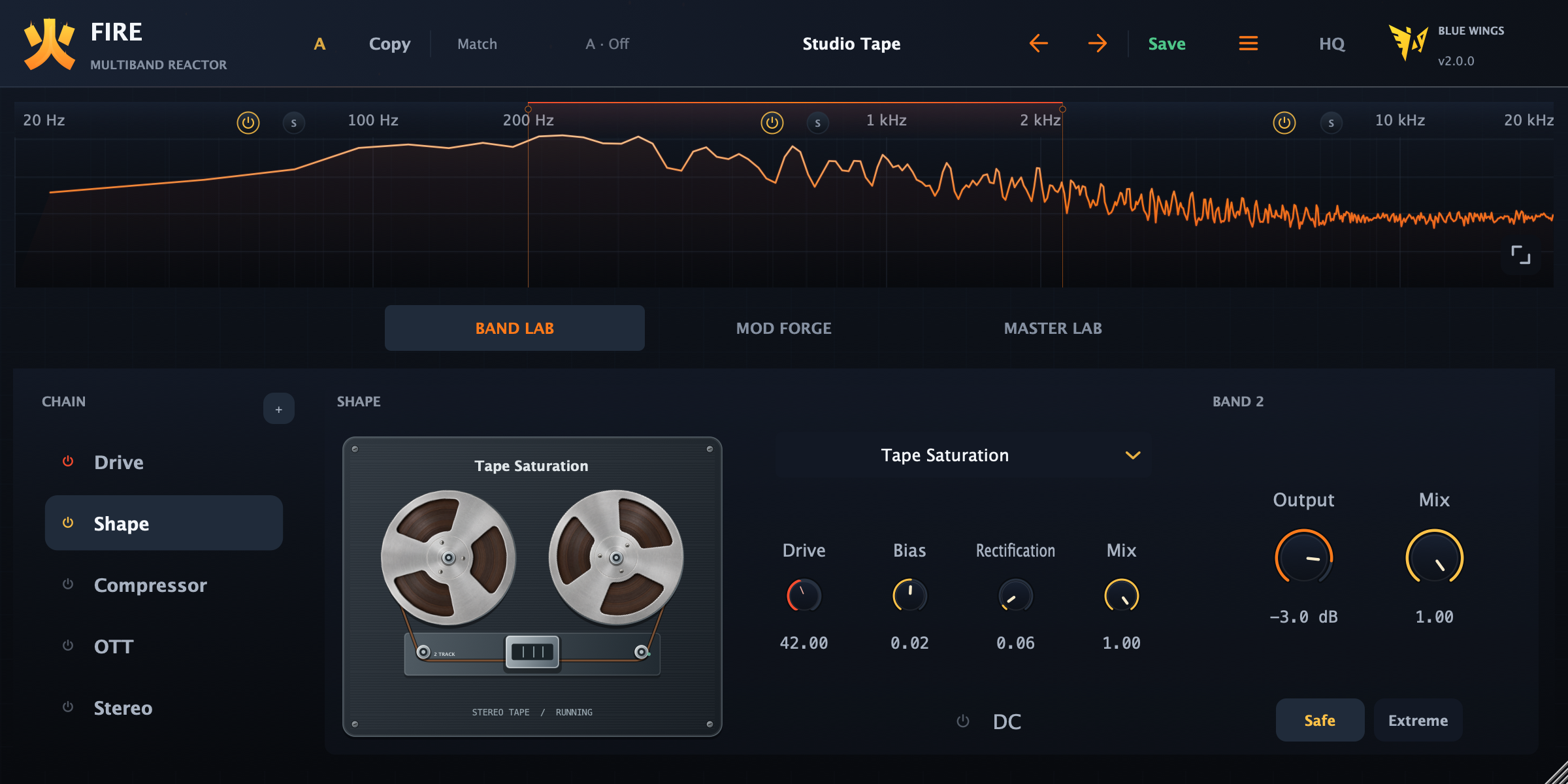Viewport: 1568px width, 784px height.
Task: Toggle power for Compressor module
Action: (68, 584)
